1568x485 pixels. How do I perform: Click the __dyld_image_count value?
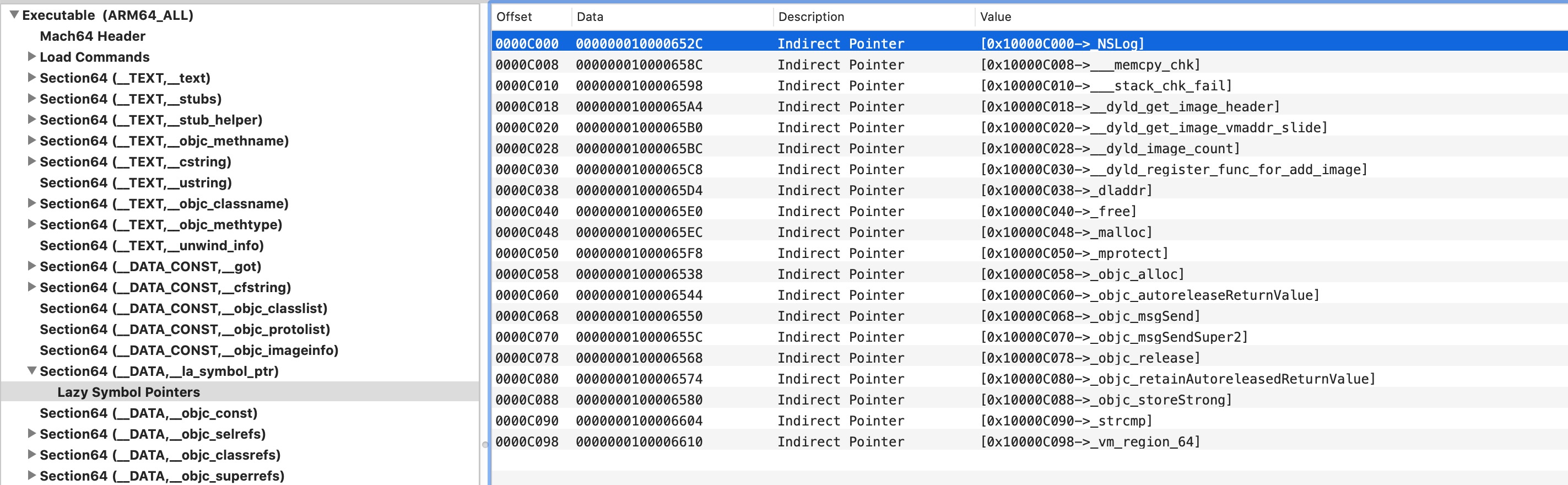1109,148
